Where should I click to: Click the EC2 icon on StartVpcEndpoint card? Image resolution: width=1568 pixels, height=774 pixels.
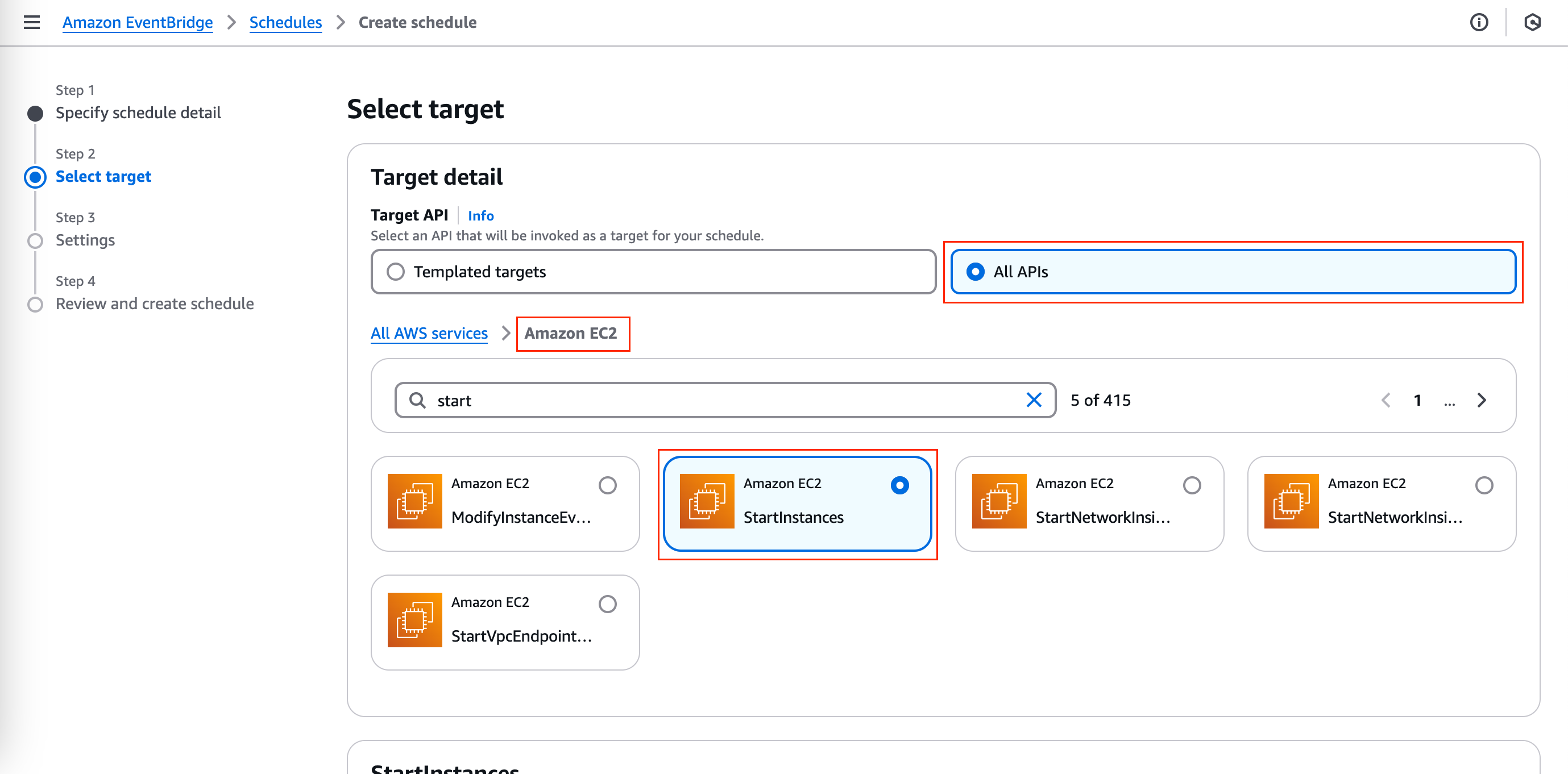coord(414,620)
